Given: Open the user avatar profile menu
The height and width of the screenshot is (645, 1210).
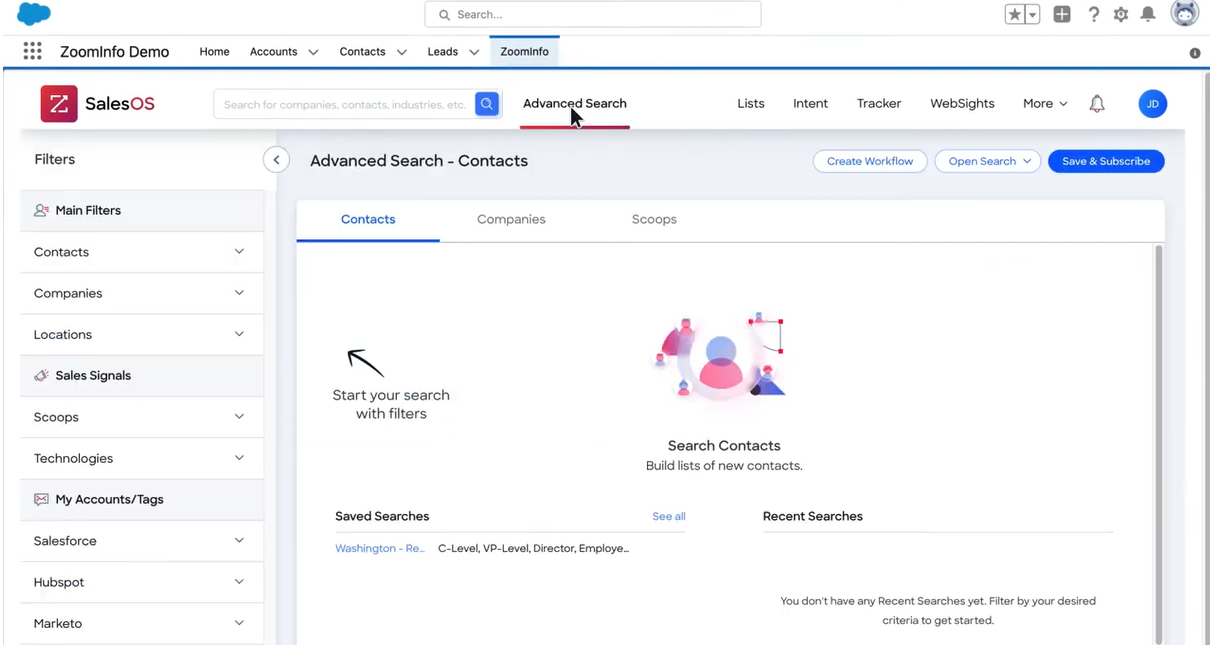Looking at the screenshot, I should pyautogui.click(x=1185, y=14).
